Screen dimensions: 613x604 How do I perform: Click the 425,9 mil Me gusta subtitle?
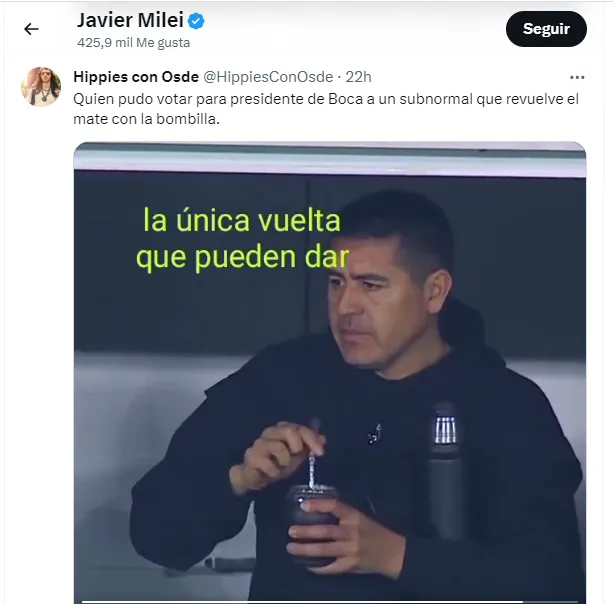click(x=134, y=43)
